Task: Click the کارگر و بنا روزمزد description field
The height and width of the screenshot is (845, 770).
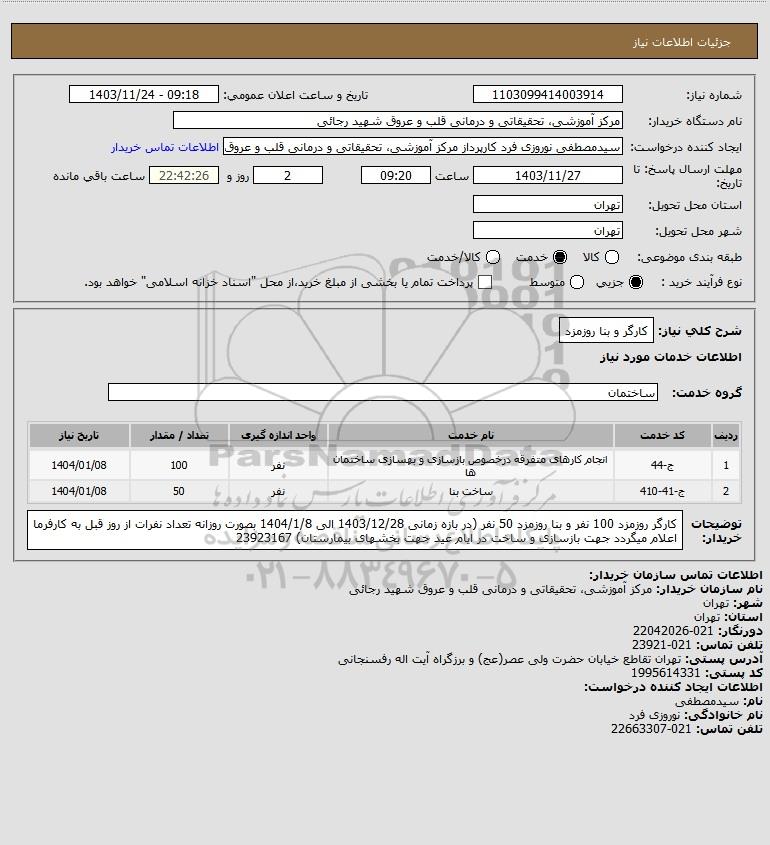Action: [x=606, y=330]
